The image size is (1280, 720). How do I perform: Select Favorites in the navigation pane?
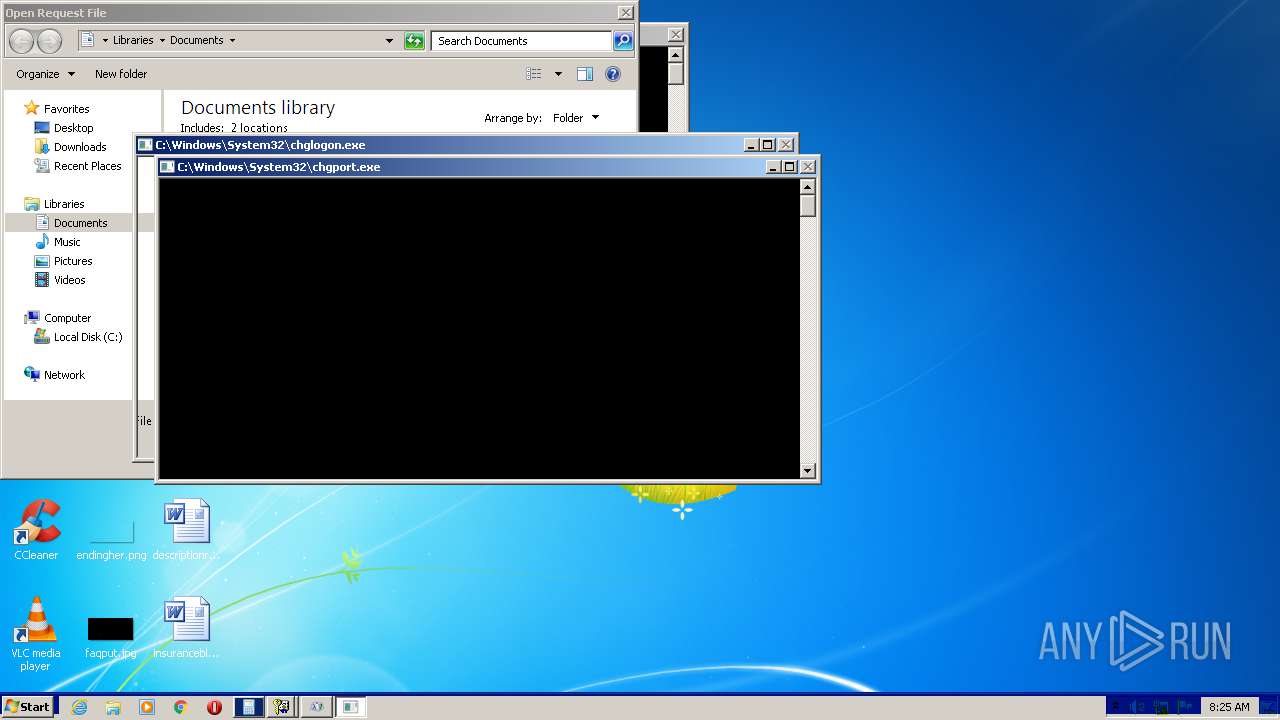(x=66, y=109)
